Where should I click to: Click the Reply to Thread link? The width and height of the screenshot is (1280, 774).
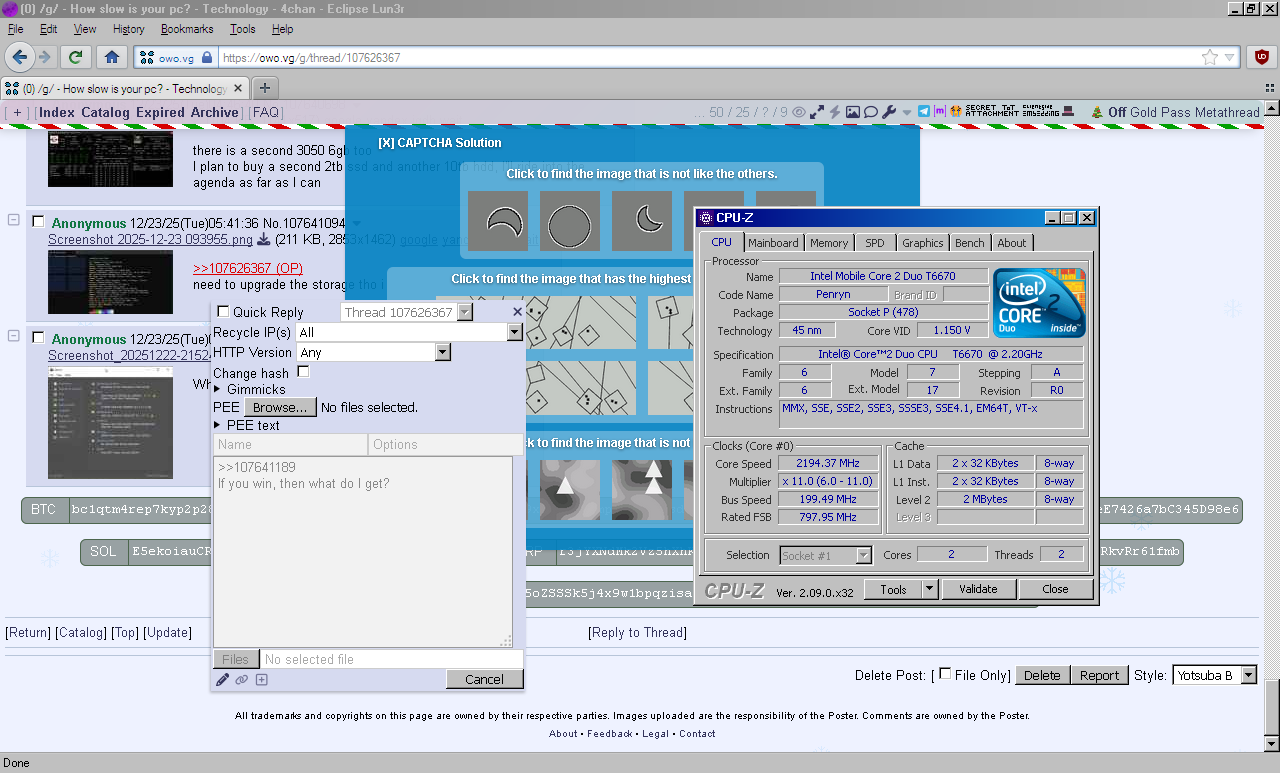point(637,632)
